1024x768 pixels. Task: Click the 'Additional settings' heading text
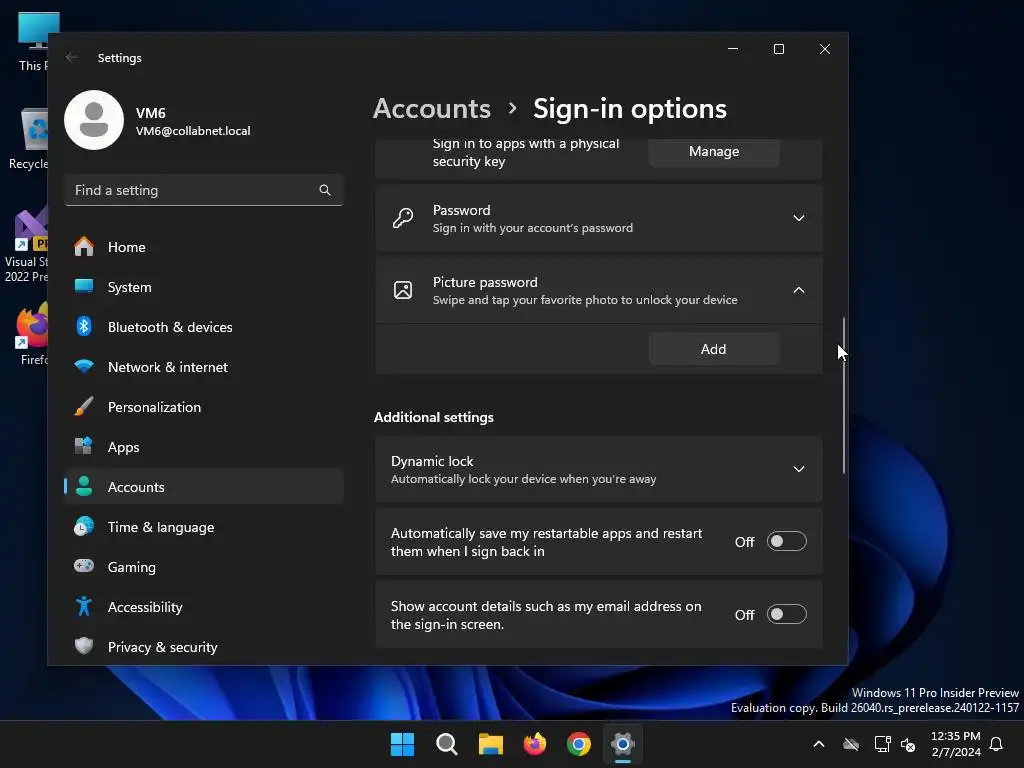click(434, 417)
